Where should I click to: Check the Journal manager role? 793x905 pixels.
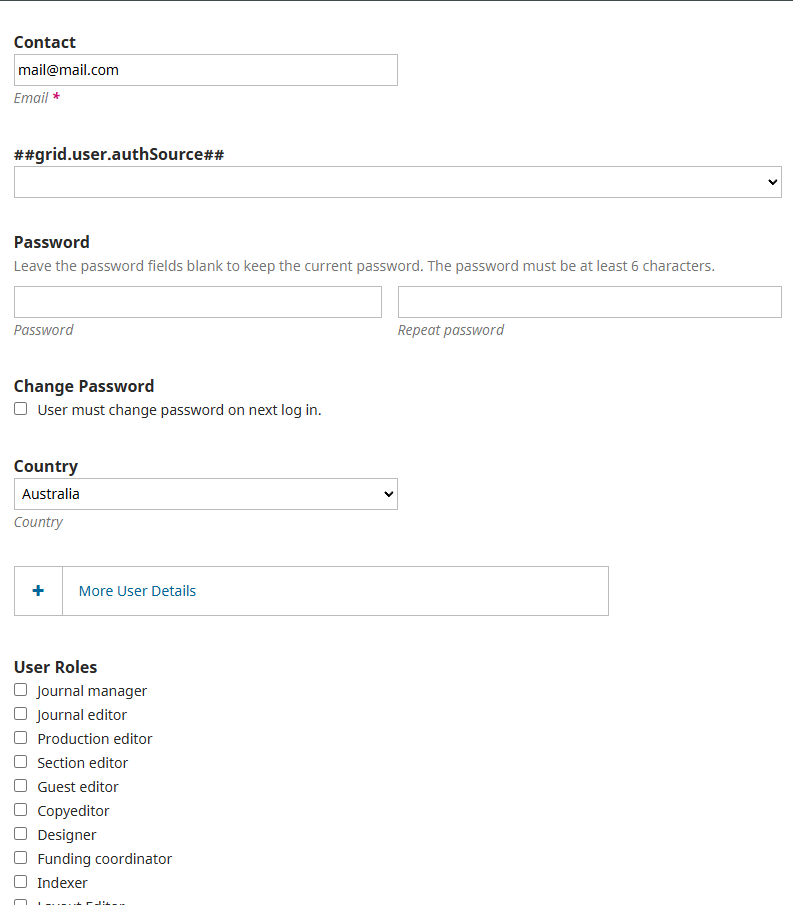point(21,690)
